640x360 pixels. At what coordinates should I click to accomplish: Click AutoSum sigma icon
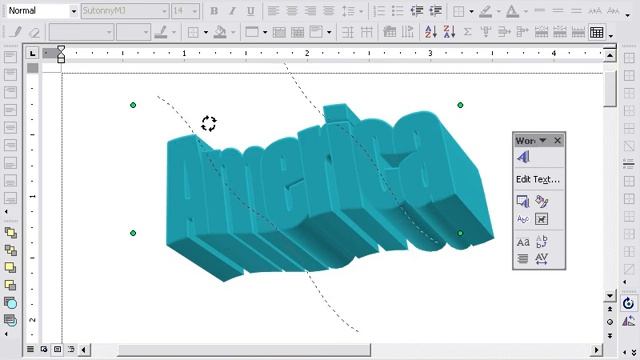[468, 32]
